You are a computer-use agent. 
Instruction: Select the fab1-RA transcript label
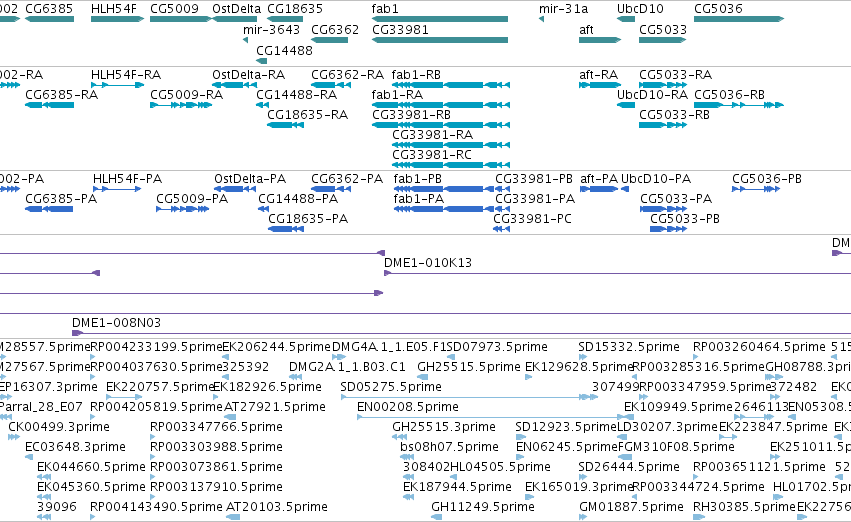point(397,94)
